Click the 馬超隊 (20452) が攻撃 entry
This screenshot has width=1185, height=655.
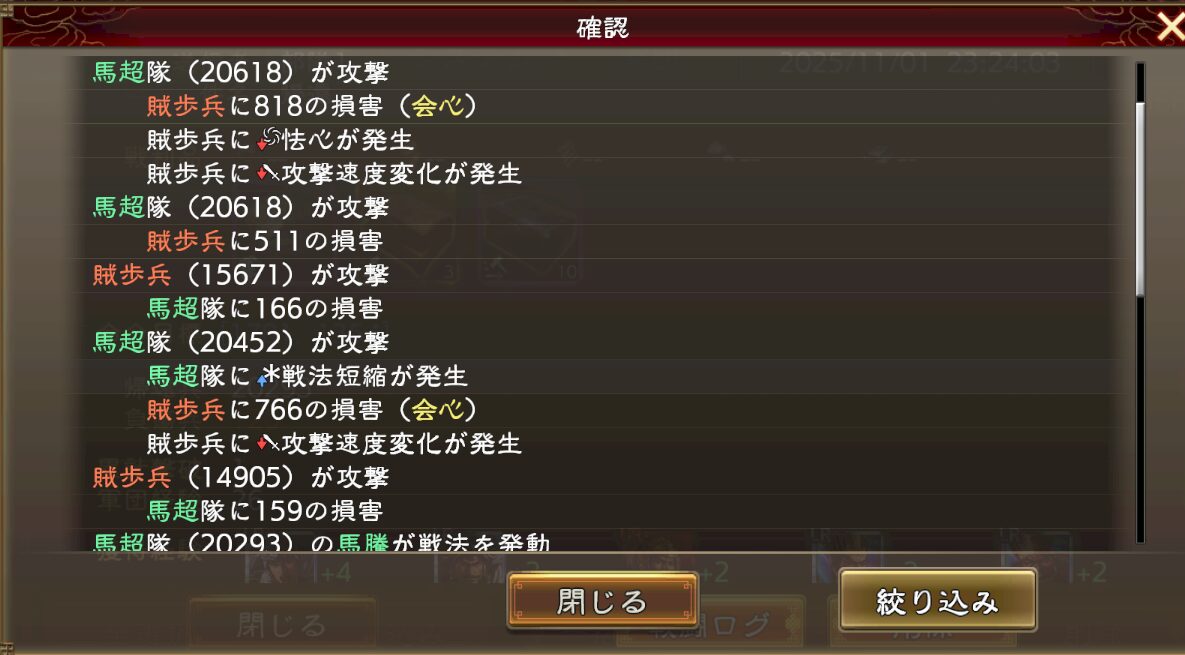241,342
